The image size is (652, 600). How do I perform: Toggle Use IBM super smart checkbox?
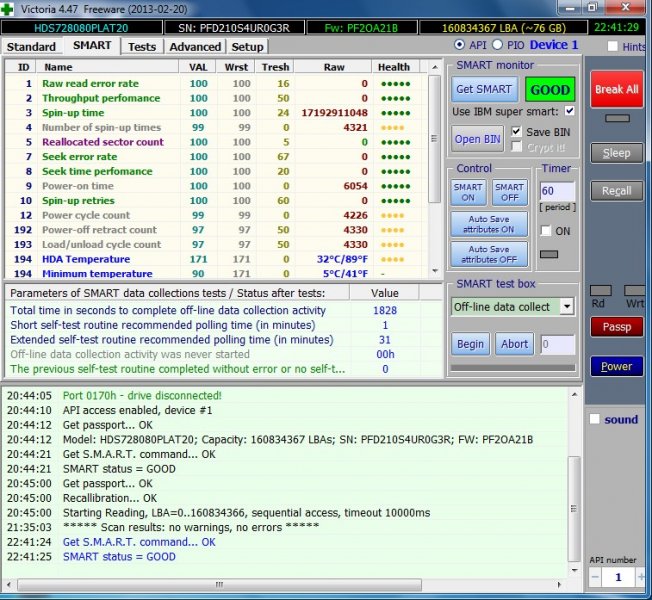point(570,111)
